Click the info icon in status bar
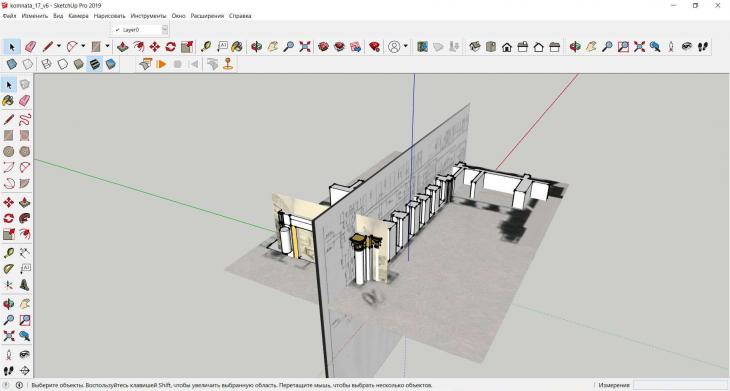 [20, 385]
